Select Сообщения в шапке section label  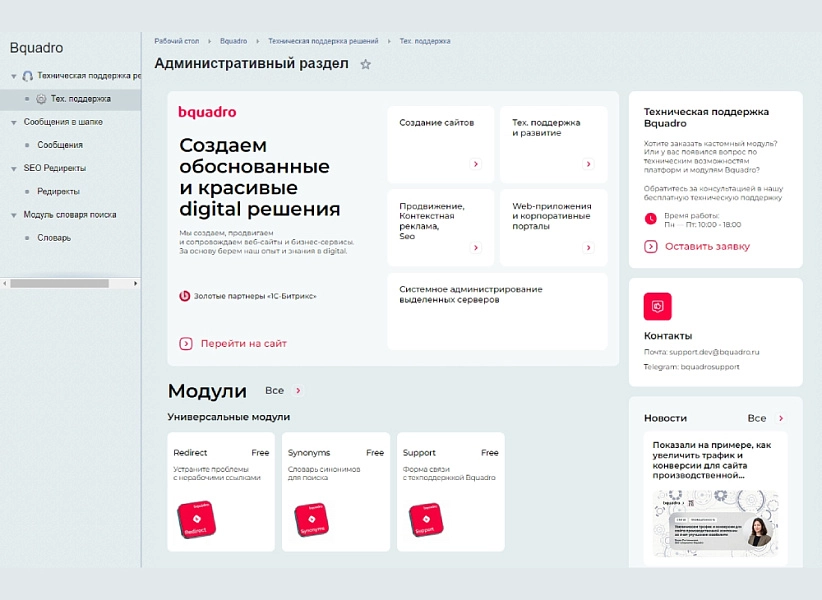pyautogui.click(x=63, y=122)
